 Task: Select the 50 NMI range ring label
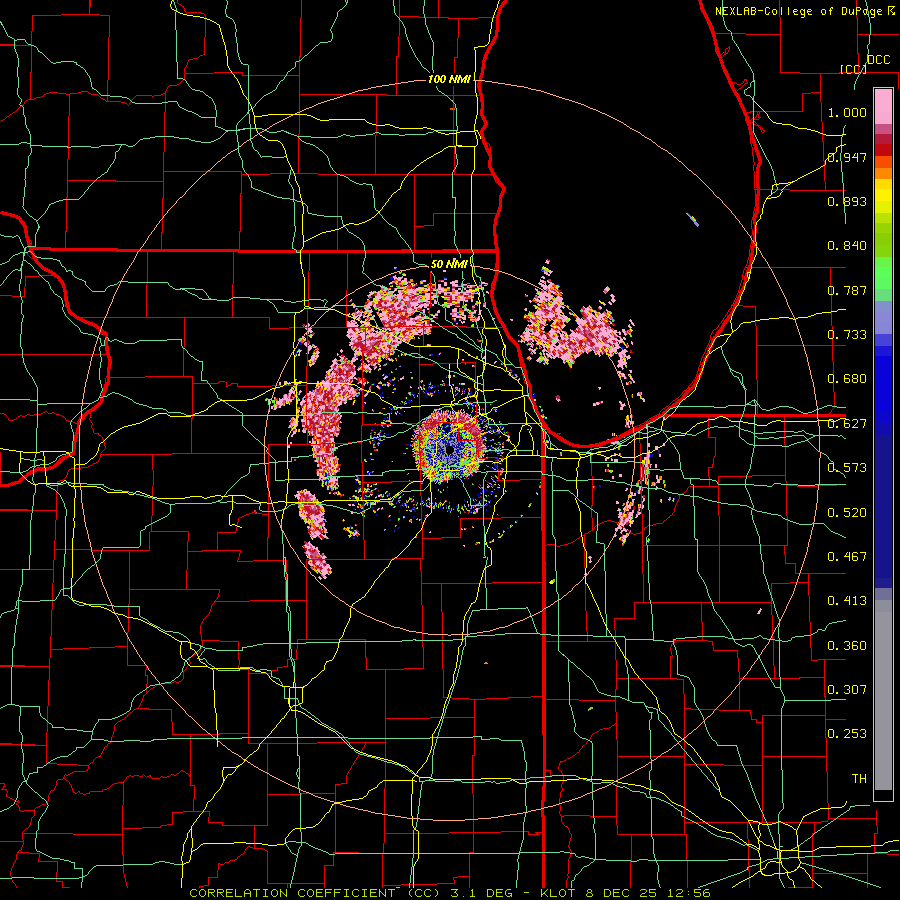click(x=449, y=264)
